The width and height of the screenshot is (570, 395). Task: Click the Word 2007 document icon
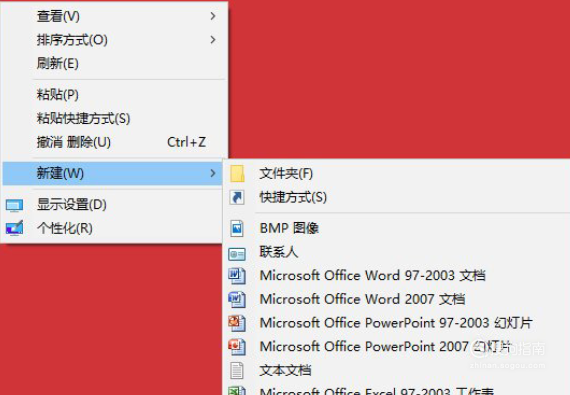[x=237, y=299]
